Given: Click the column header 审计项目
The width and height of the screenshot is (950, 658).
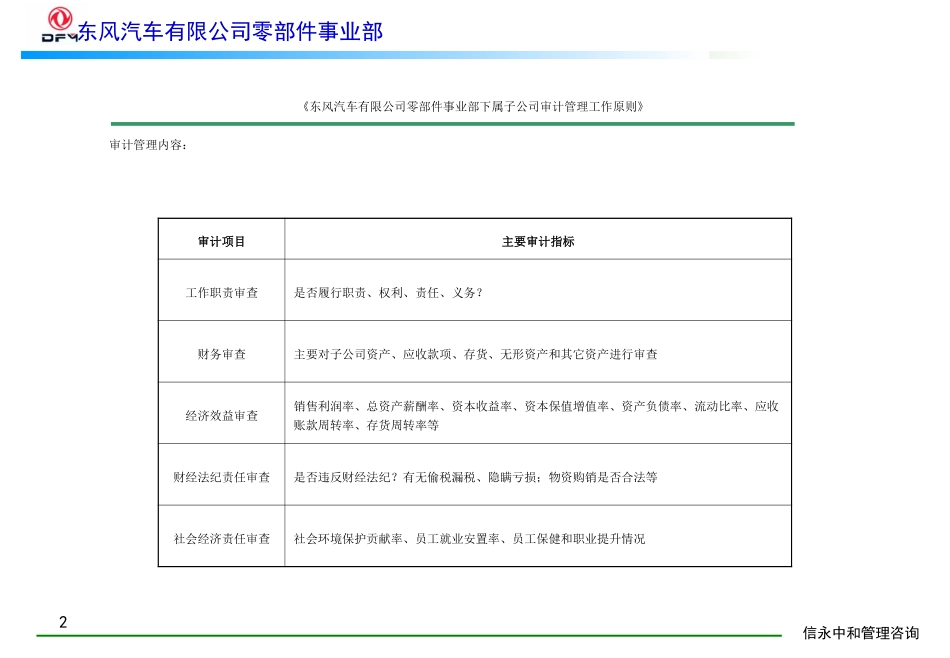Looking at the screenshot, I should [221, 241].
